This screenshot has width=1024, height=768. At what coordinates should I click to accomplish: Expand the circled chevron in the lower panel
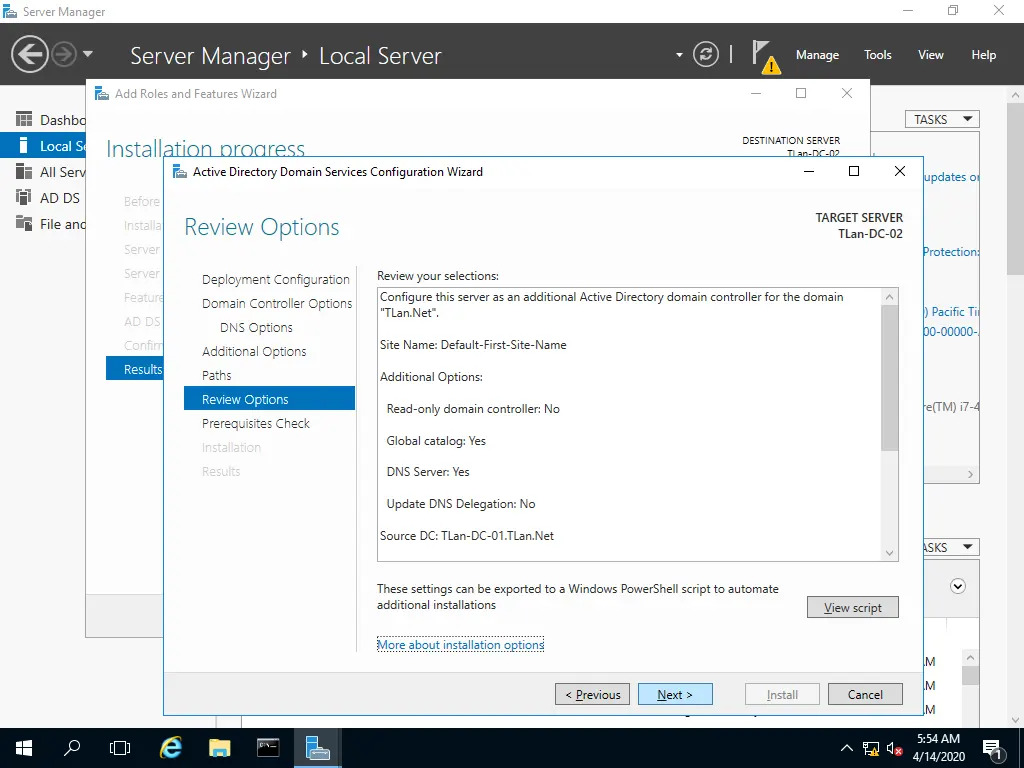click(x=957, y=586)
